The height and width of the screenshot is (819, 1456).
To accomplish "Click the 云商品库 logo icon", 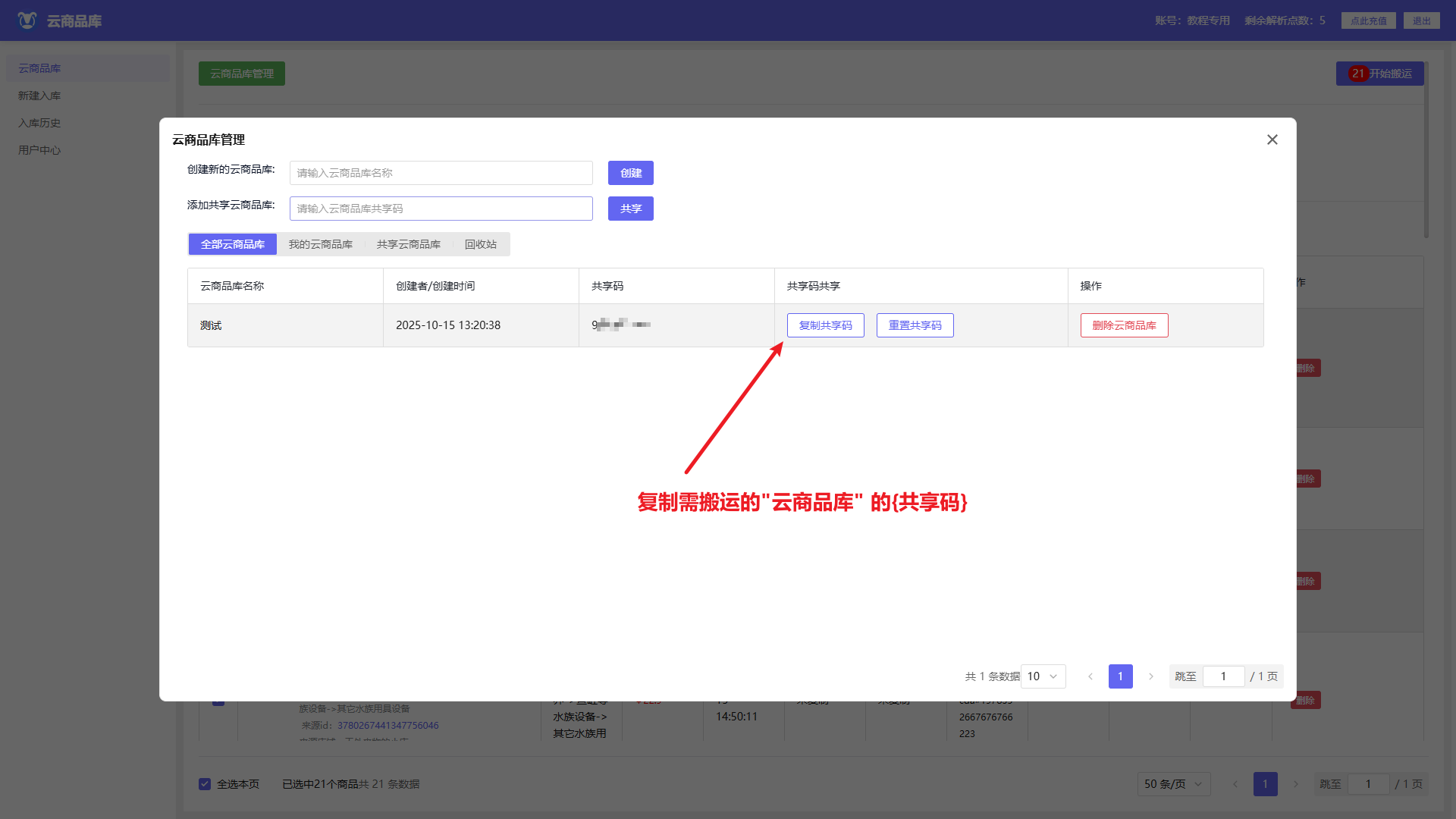I will [27, 20].
